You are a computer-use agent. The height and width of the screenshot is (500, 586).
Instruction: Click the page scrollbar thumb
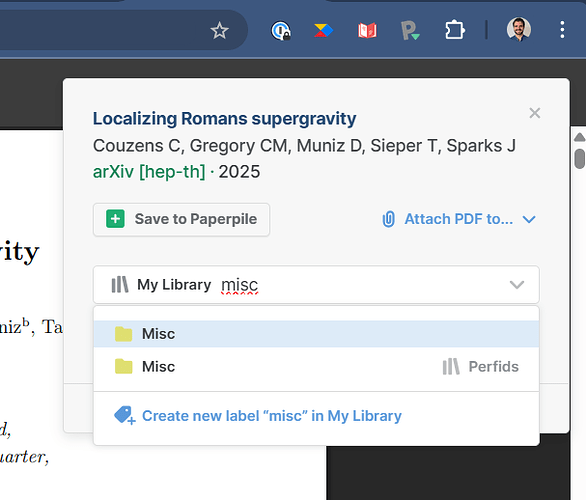580,158
